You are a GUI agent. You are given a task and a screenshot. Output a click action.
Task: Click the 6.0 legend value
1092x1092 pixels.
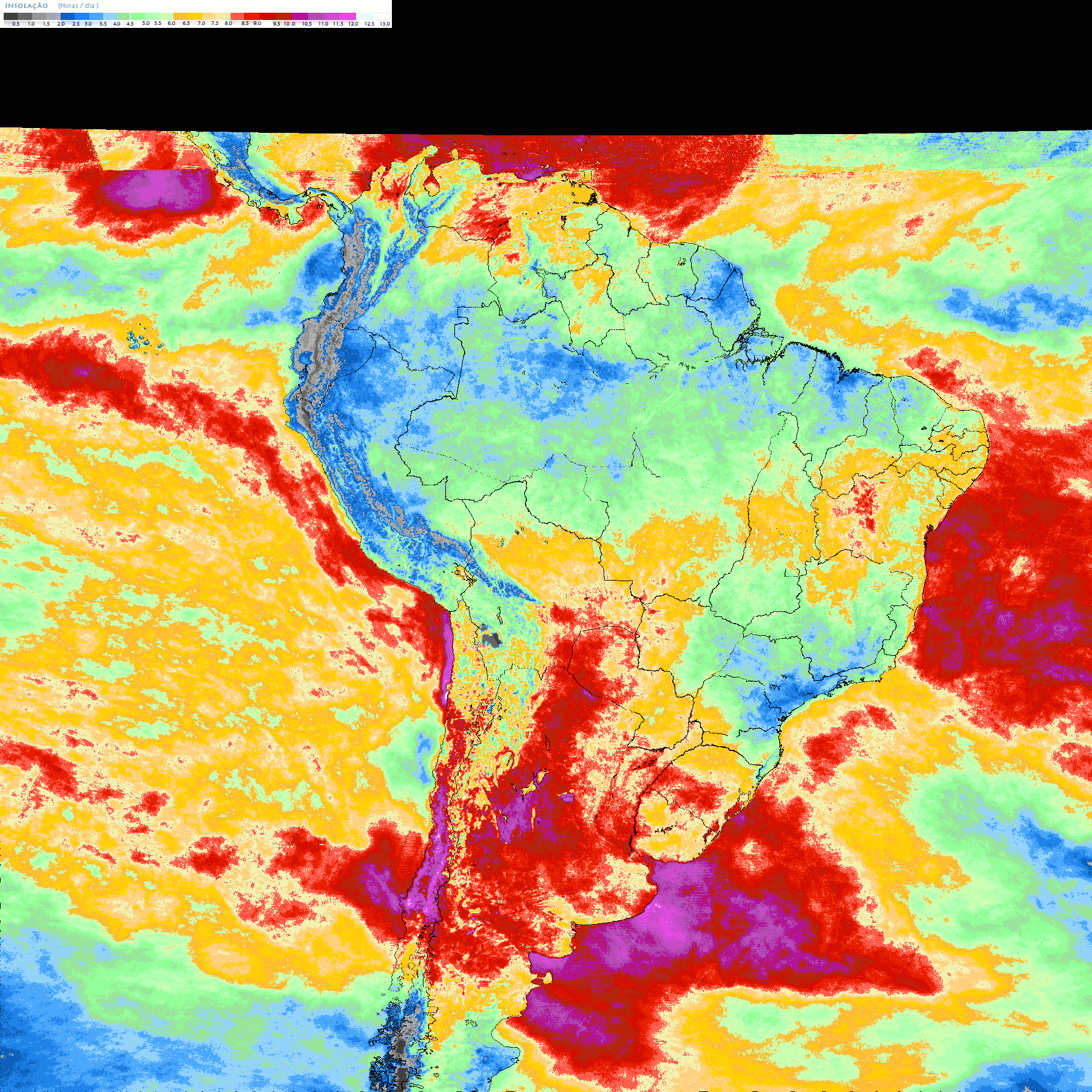(x=171, y=23)
